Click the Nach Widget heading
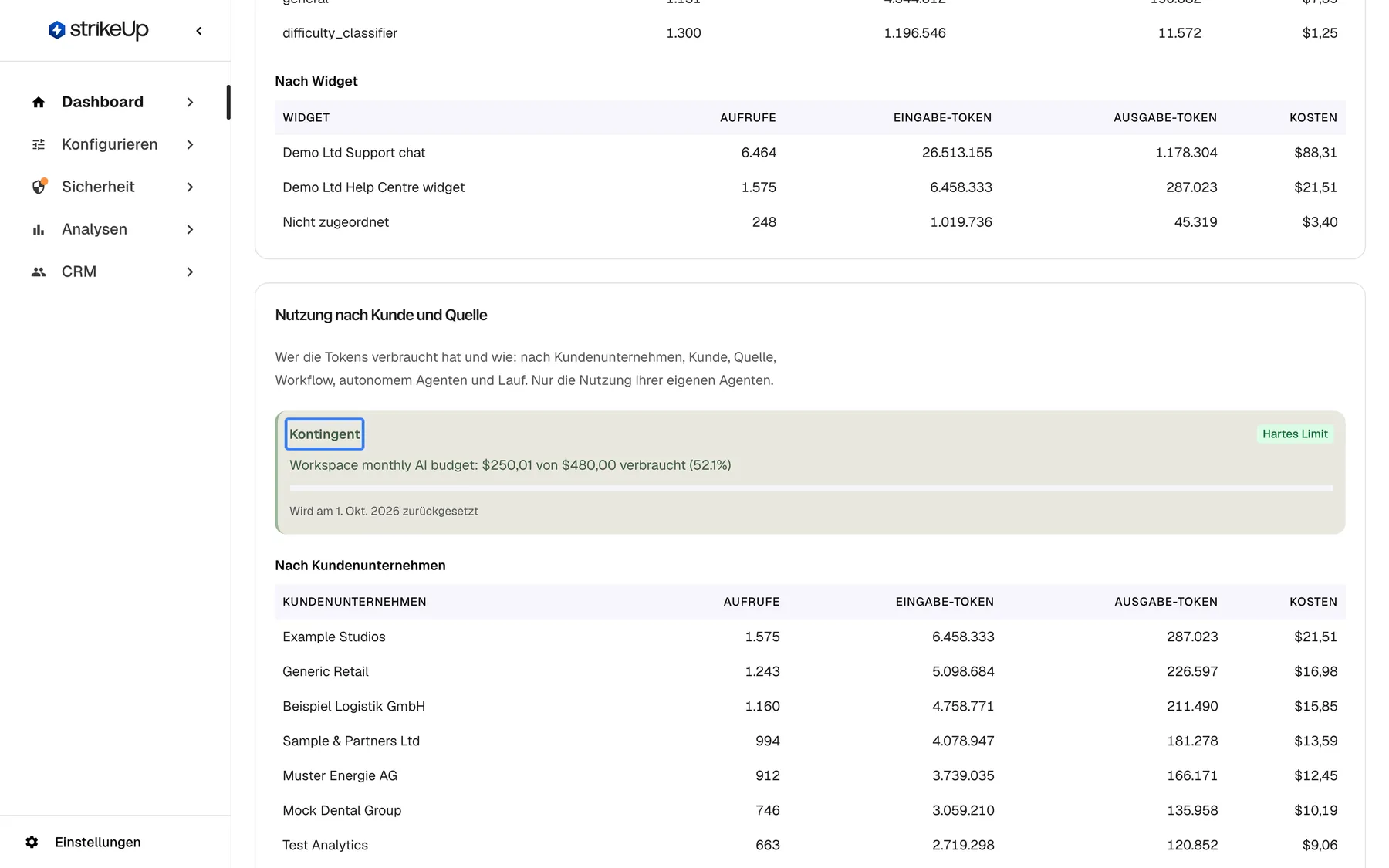The width and height of the screenshot is (1389, 868). (x=316, y=81)
